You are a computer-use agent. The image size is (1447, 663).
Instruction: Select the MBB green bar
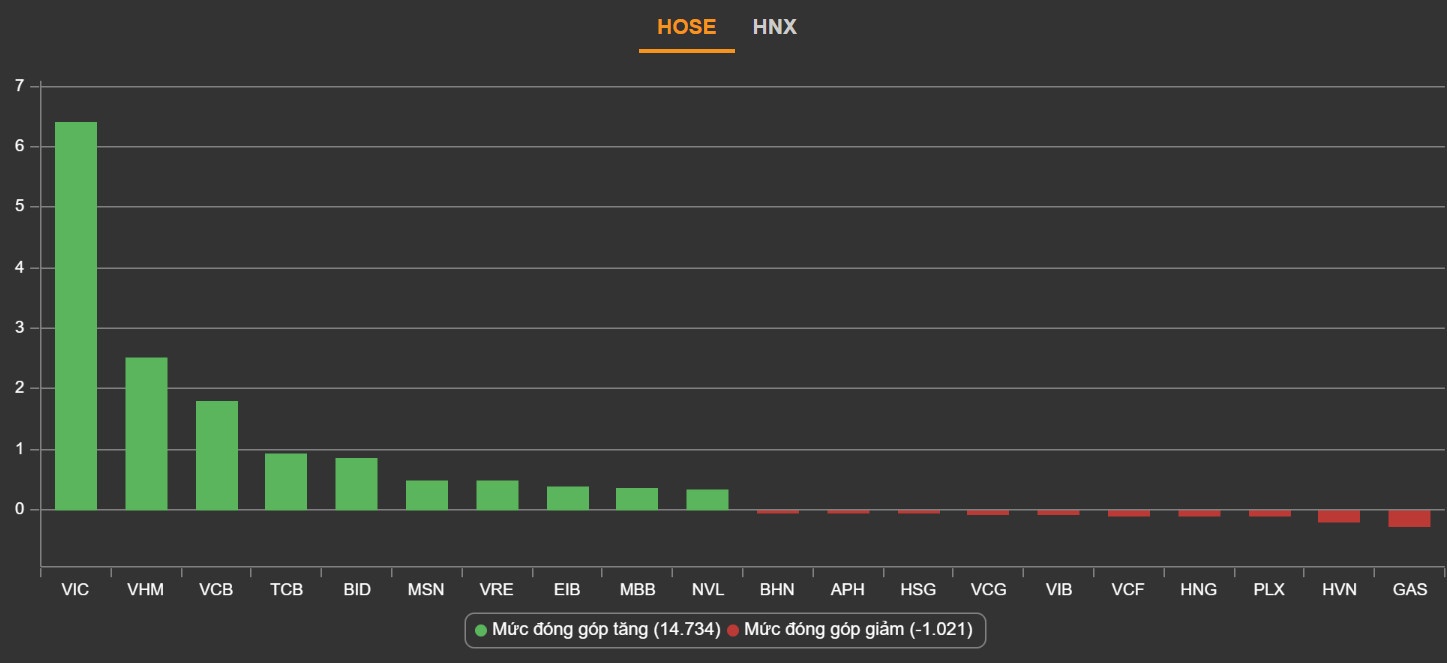click(x=637, y=499)
